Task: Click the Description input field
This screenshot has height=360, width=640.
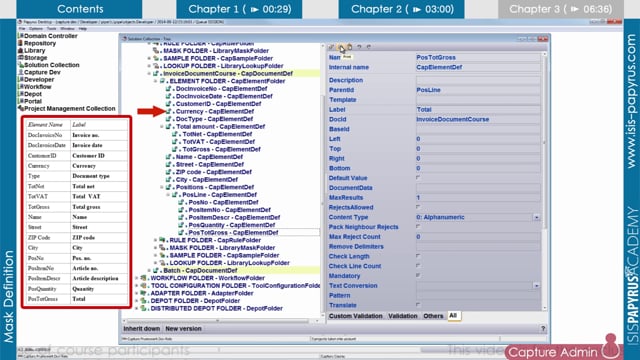Action: pyautogui.click(x=478, y=80)
